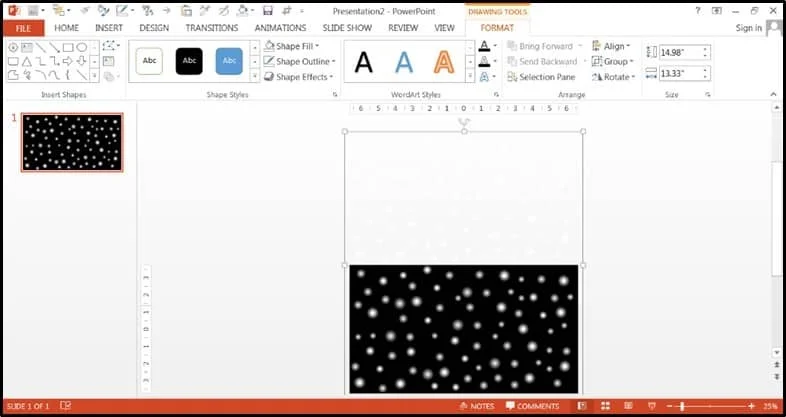This screenshot has height=417, width=786.
Task: Toggle the NOTES pane button
Action: click(477, 406)
